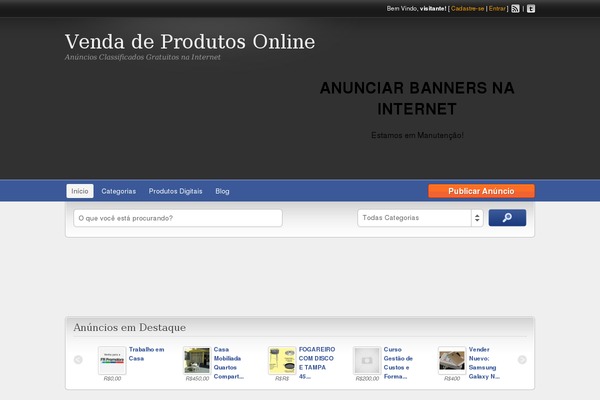Select the Início tab

coord(80,191)
